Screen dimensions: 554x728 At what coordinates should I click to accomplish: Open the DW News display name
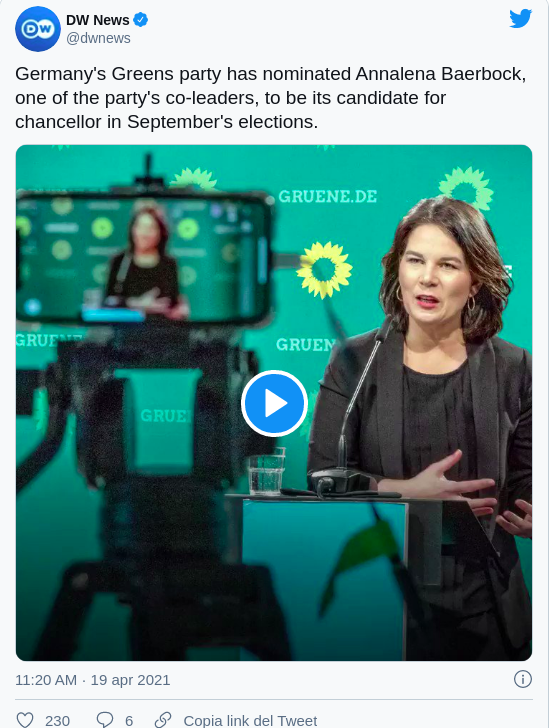98,20
